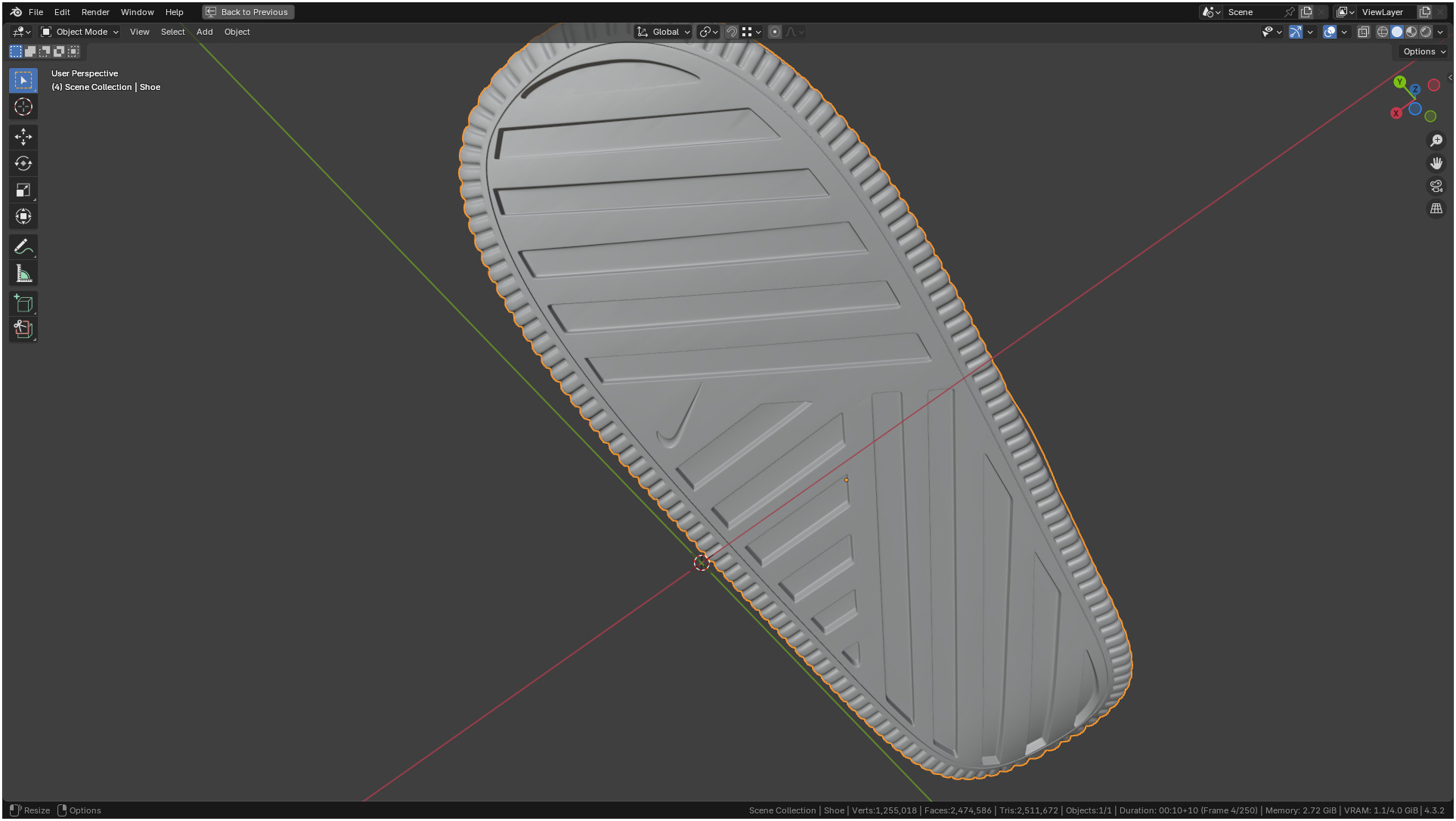
Task: Click the ViewLayer name field
Action: click(1387, 12)
